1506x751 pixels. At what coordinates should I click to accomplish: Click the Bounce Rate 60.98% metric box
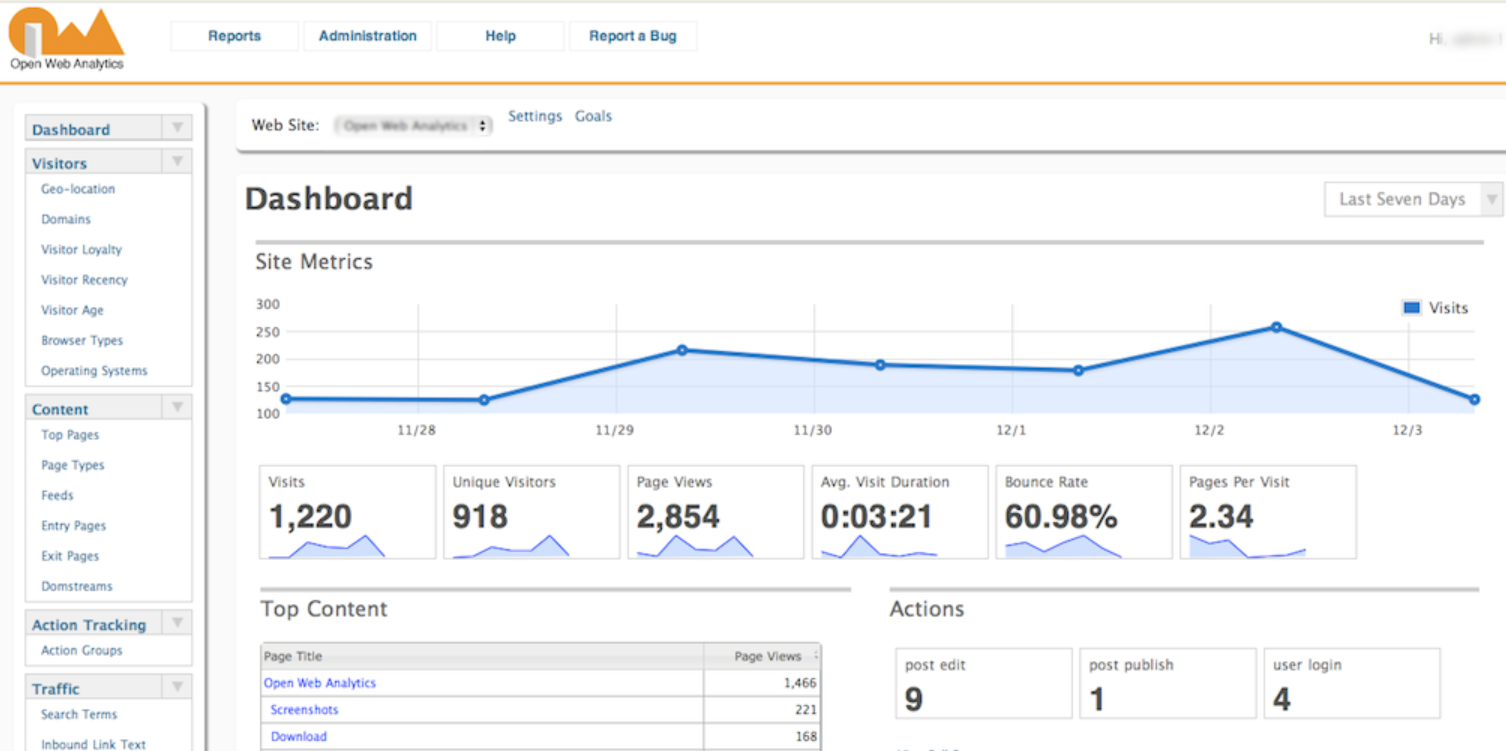point(1084,512)
